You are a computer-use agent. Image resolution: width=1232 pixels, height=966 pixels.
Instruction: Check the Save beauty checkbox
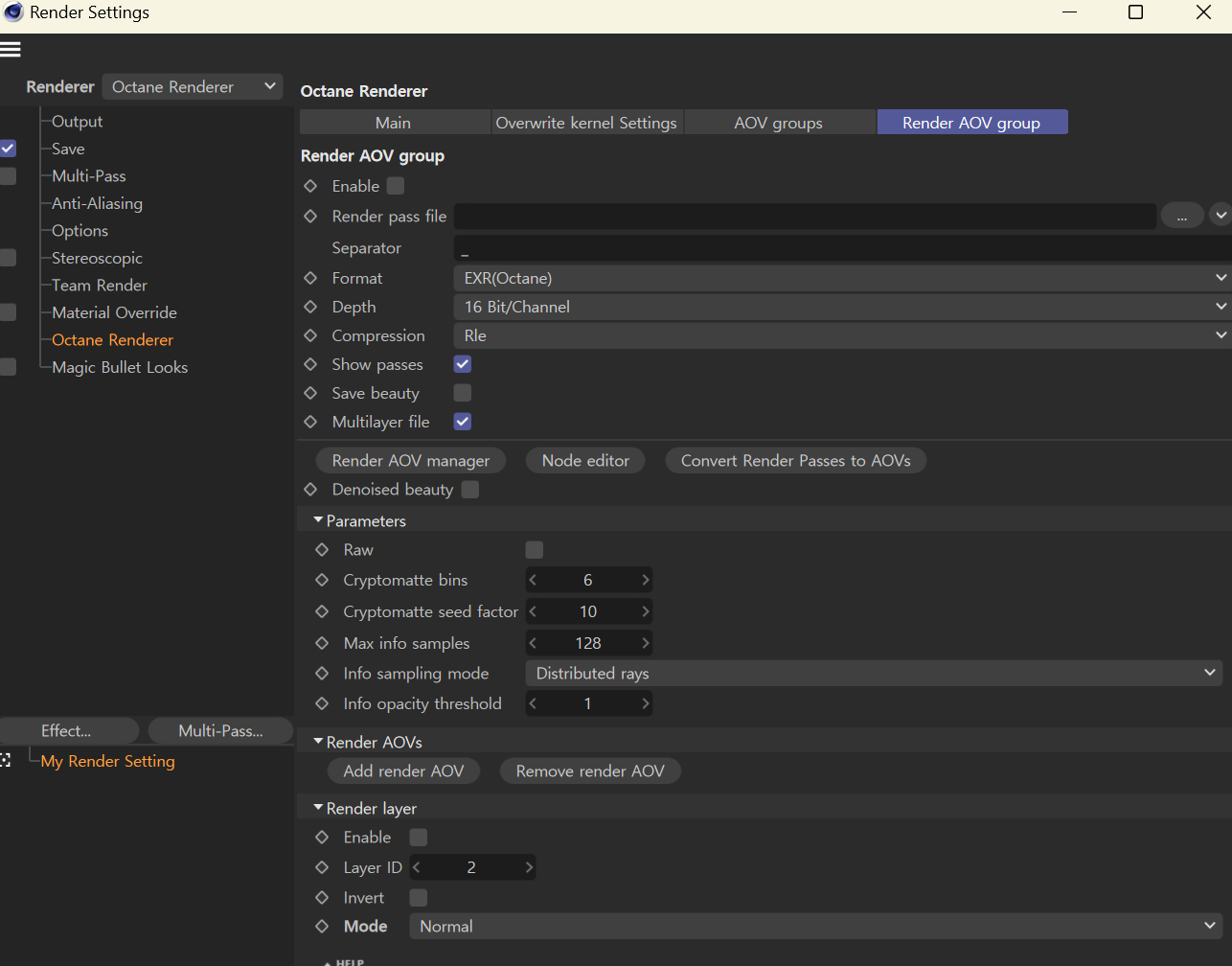pyautogui.click(x=463, y=393)
